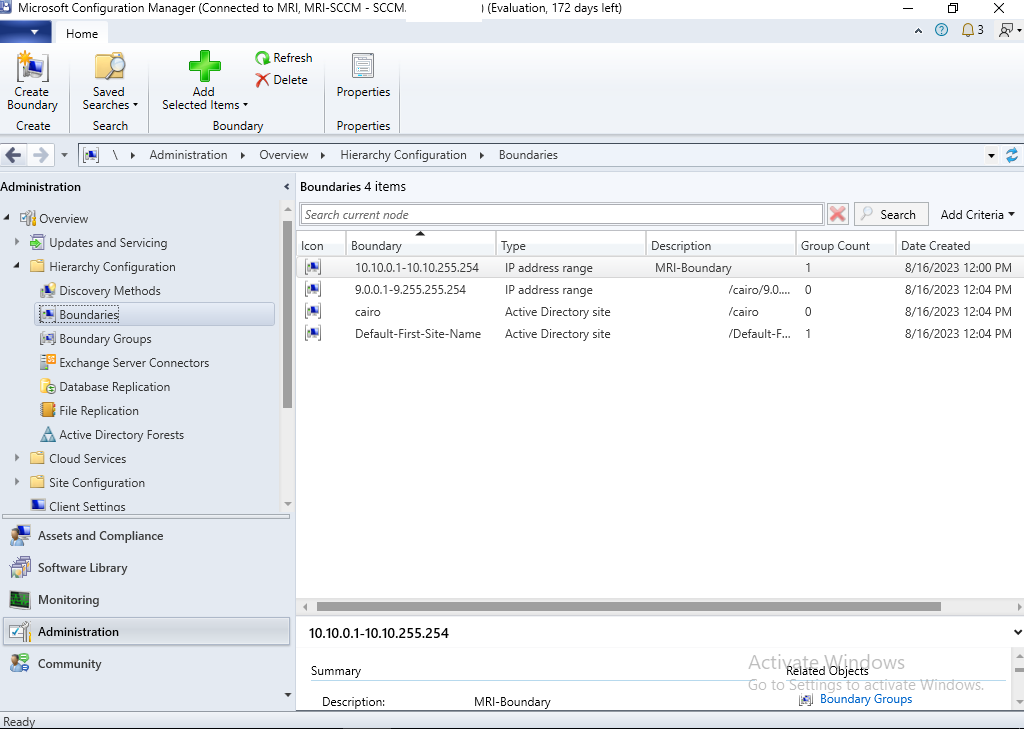This screenshot has width=1024, height=729.
Task: Sort by the Description column header
Action: pos(721,246)
